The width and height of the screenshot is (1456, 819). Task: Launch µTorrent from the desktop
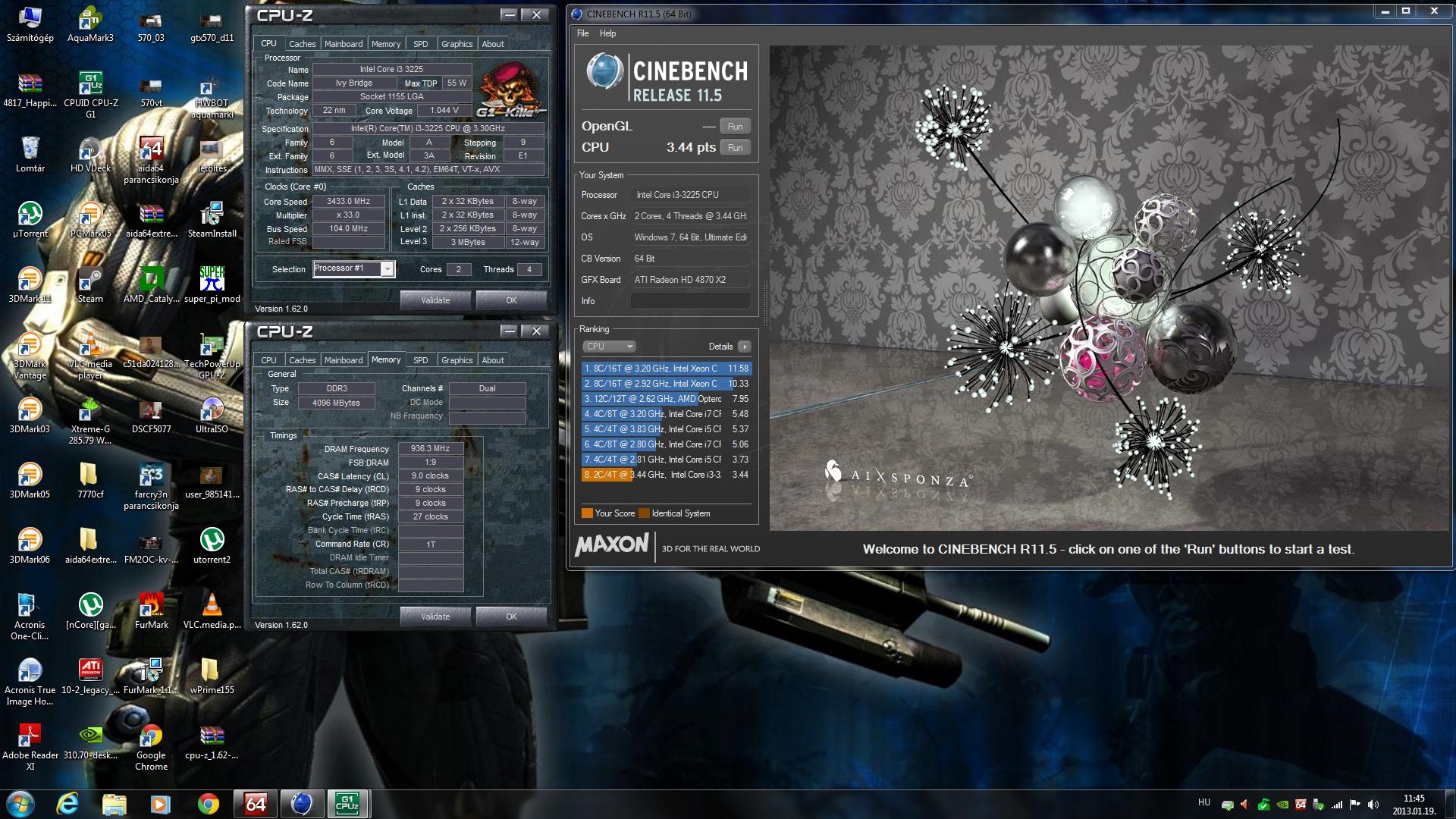coord(30,219)
